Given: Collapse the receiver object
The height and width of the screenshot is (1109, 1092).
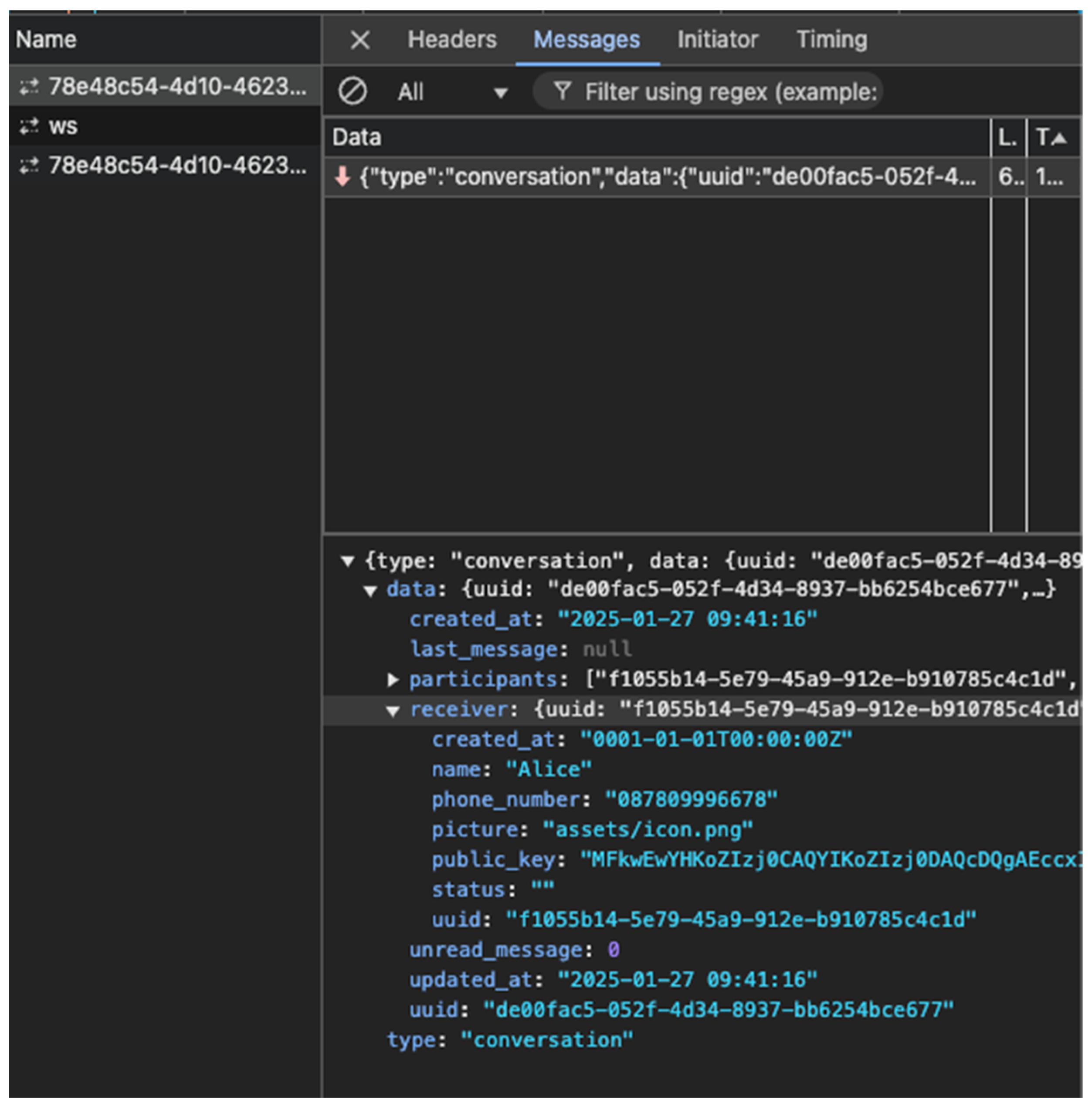Looking at the screenshot, I should click(393, 711).
